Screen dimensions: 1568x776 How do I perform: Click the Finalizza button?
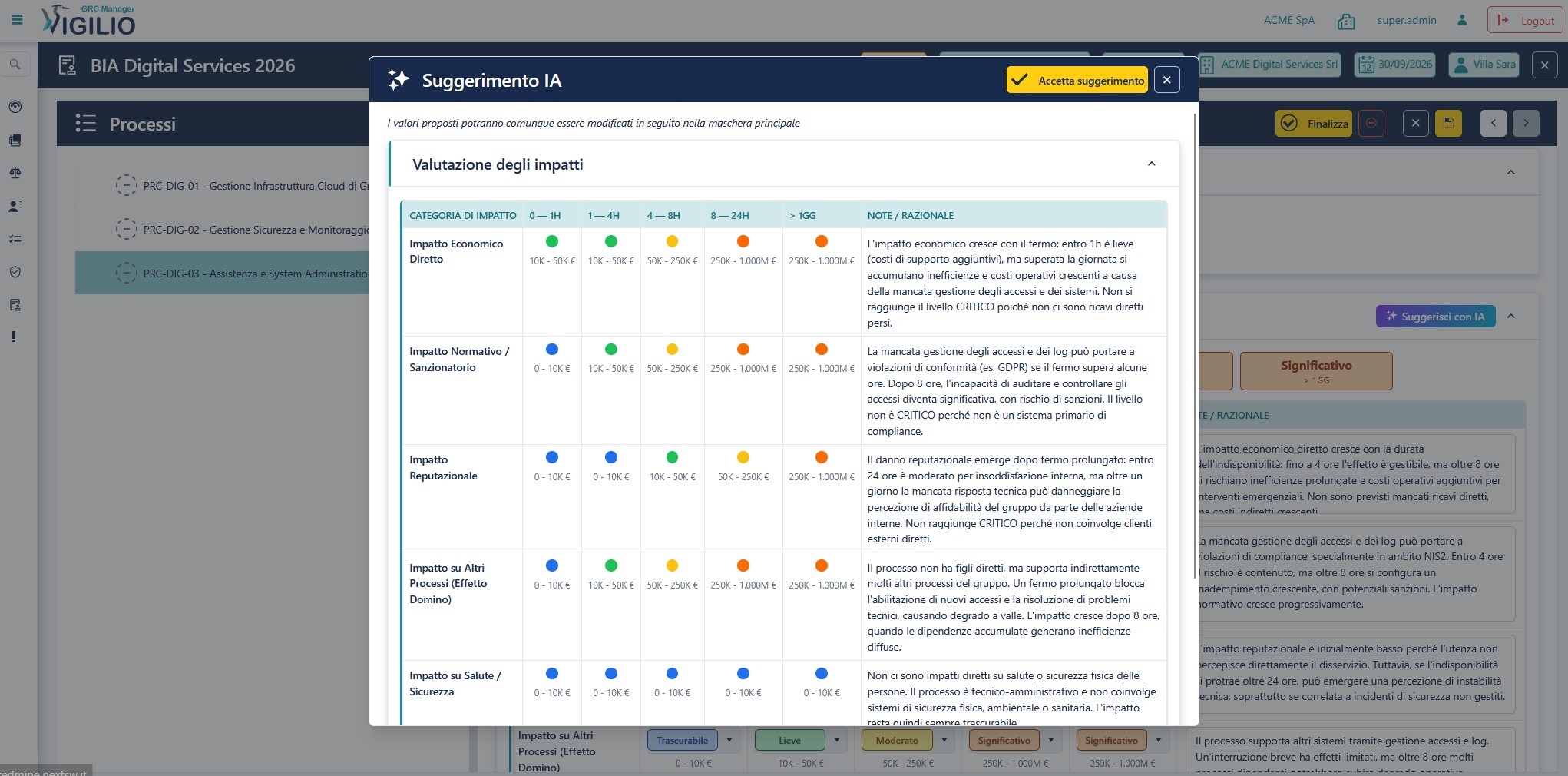1314,123
